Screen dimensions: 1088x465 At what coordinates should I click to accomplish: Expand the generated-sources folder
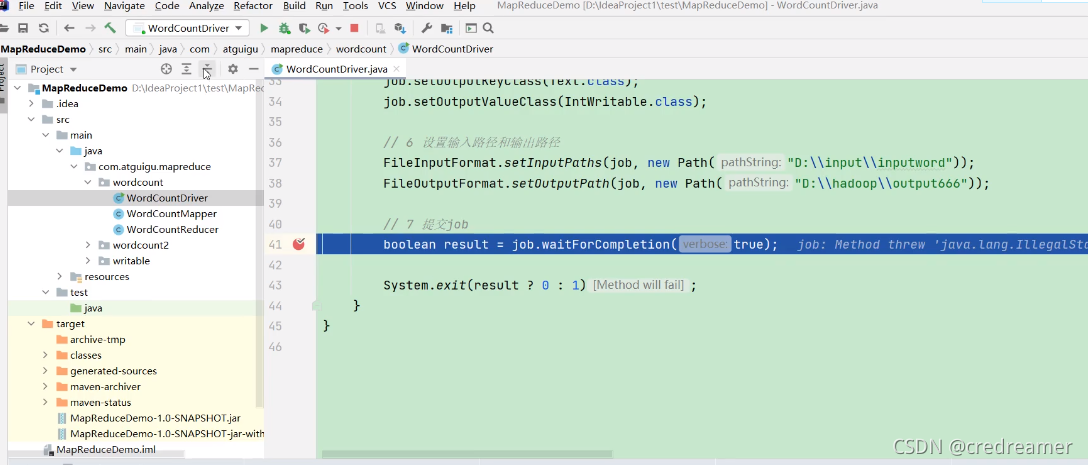pos(46,371)
